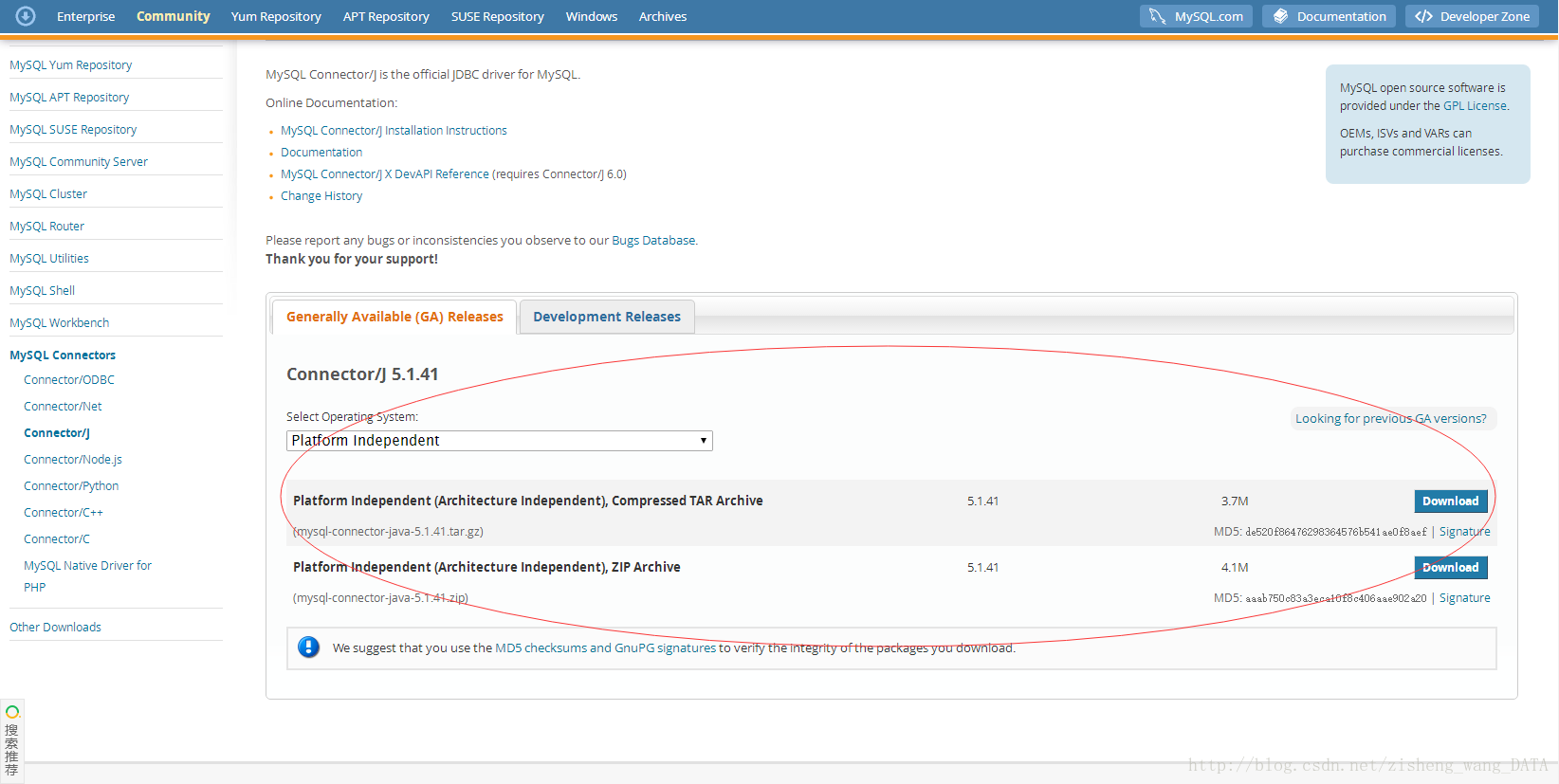Open Yum Repository in top navigation

point(276,16)
